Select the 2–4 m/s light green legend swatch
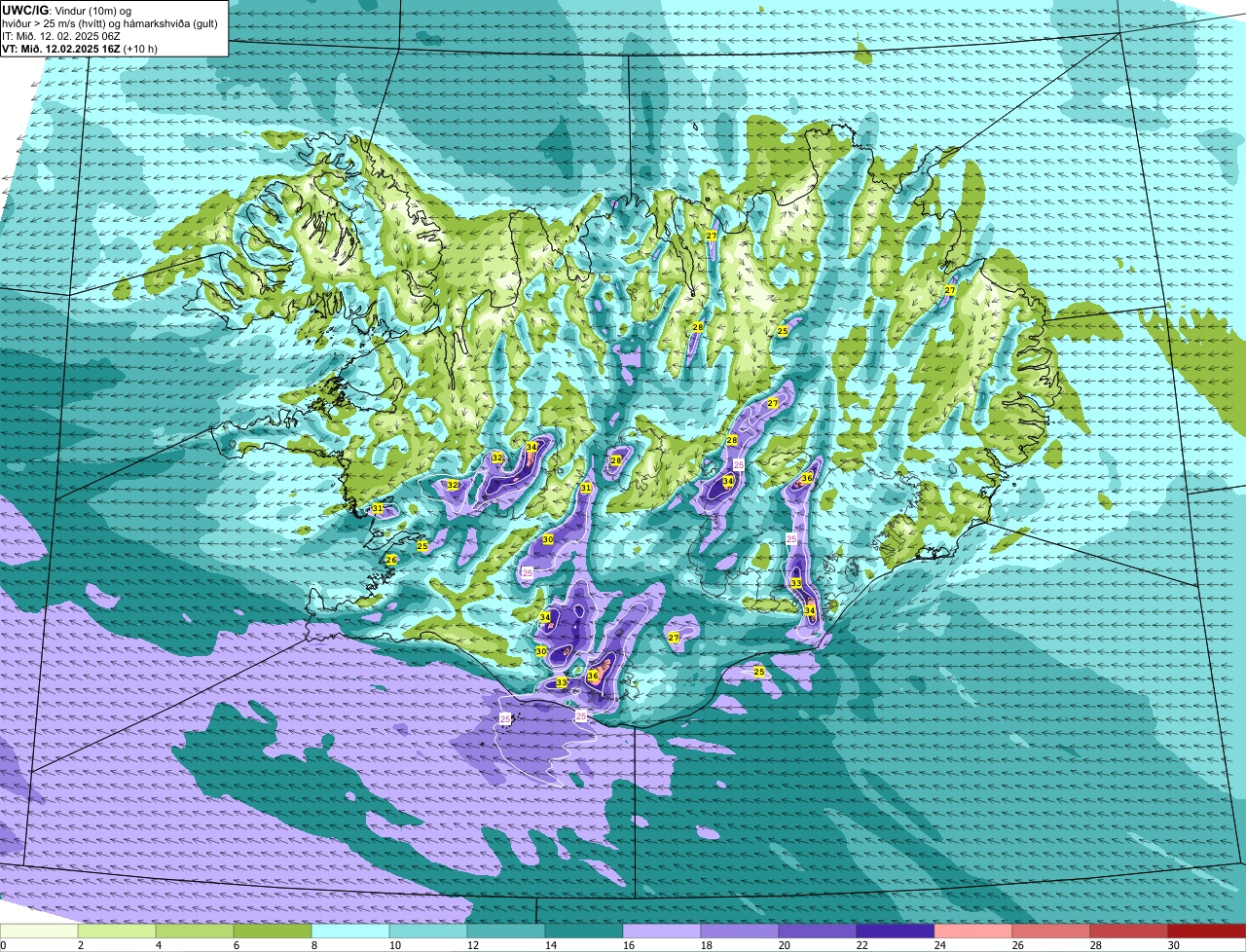 pos(117,932)
